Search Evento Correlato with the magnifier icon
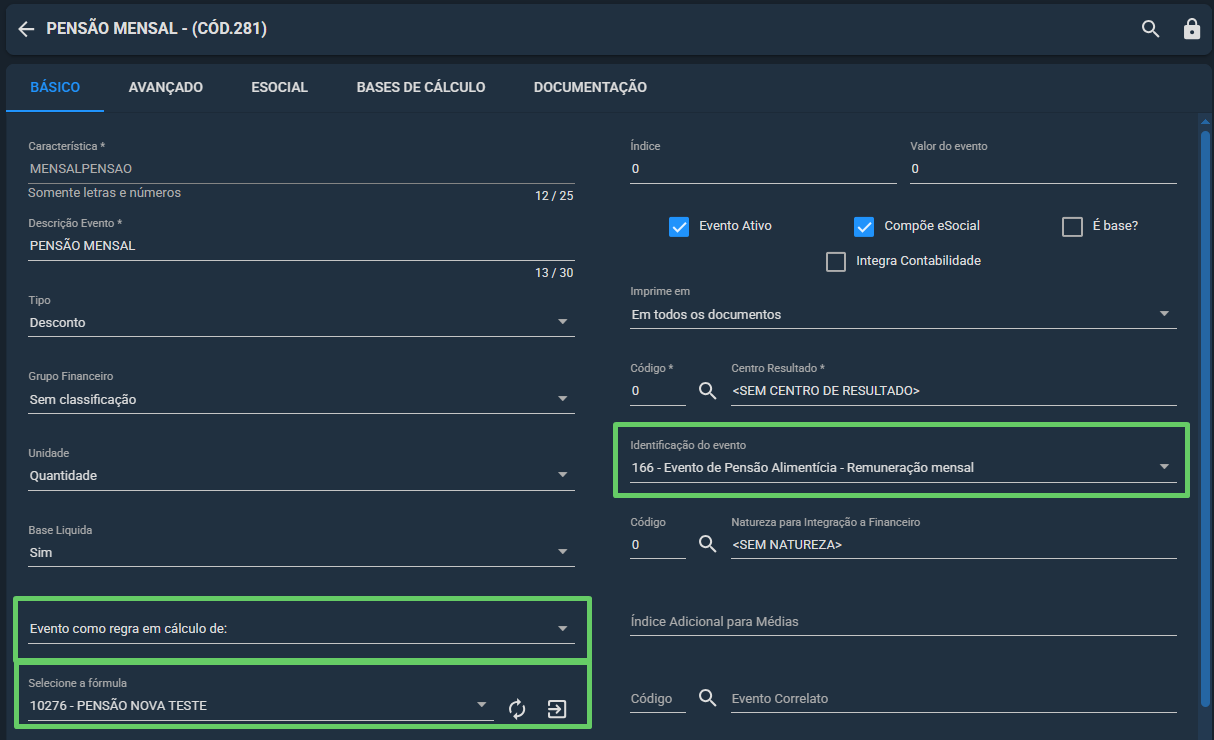Image resolution: width=1214 pixels, height=740 pixels. (708, 698)
